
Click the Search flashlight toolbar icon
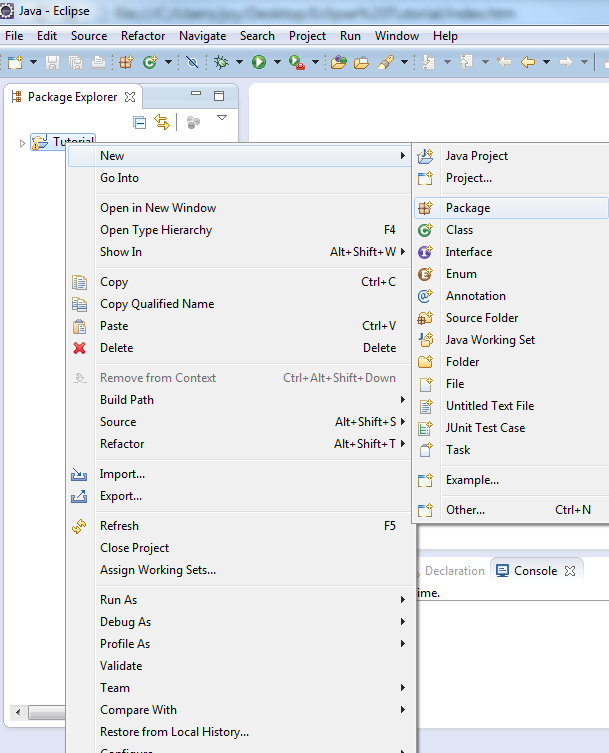pos(386,62)
